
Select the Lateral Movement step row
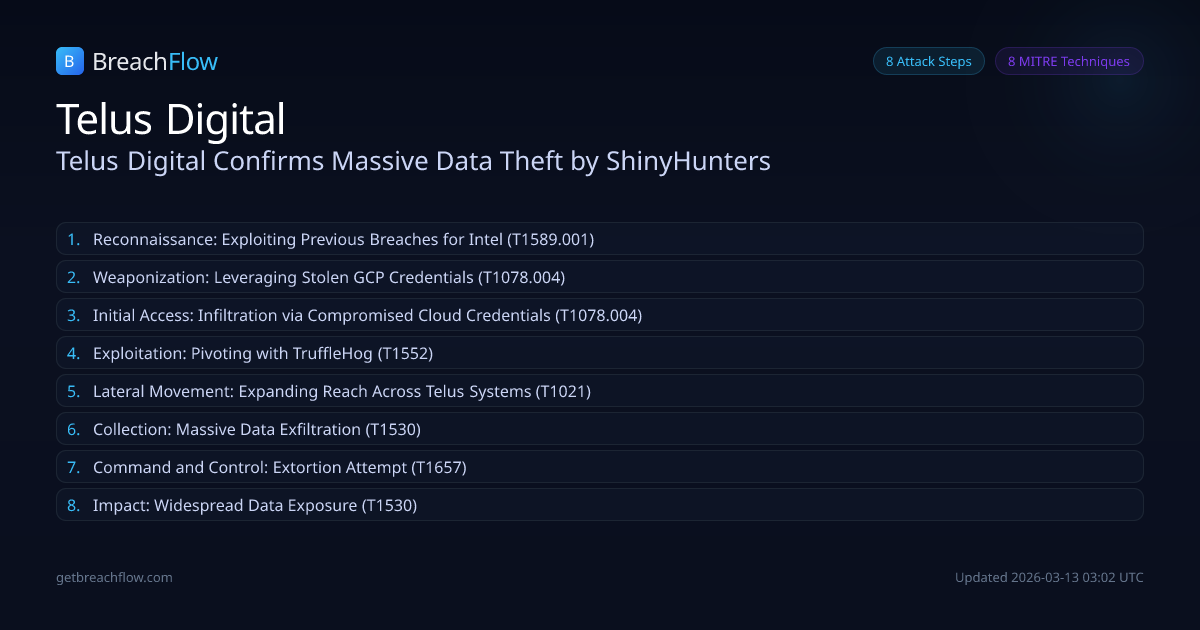(x=599, y=391)
